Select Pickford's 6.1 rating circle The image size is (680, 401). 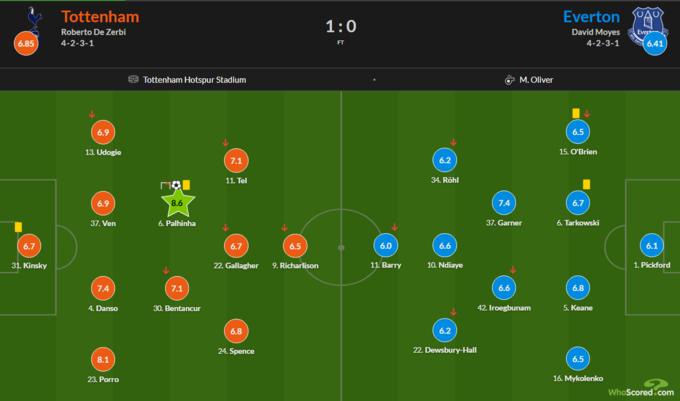pyautogui.click(x=652, y=245)
